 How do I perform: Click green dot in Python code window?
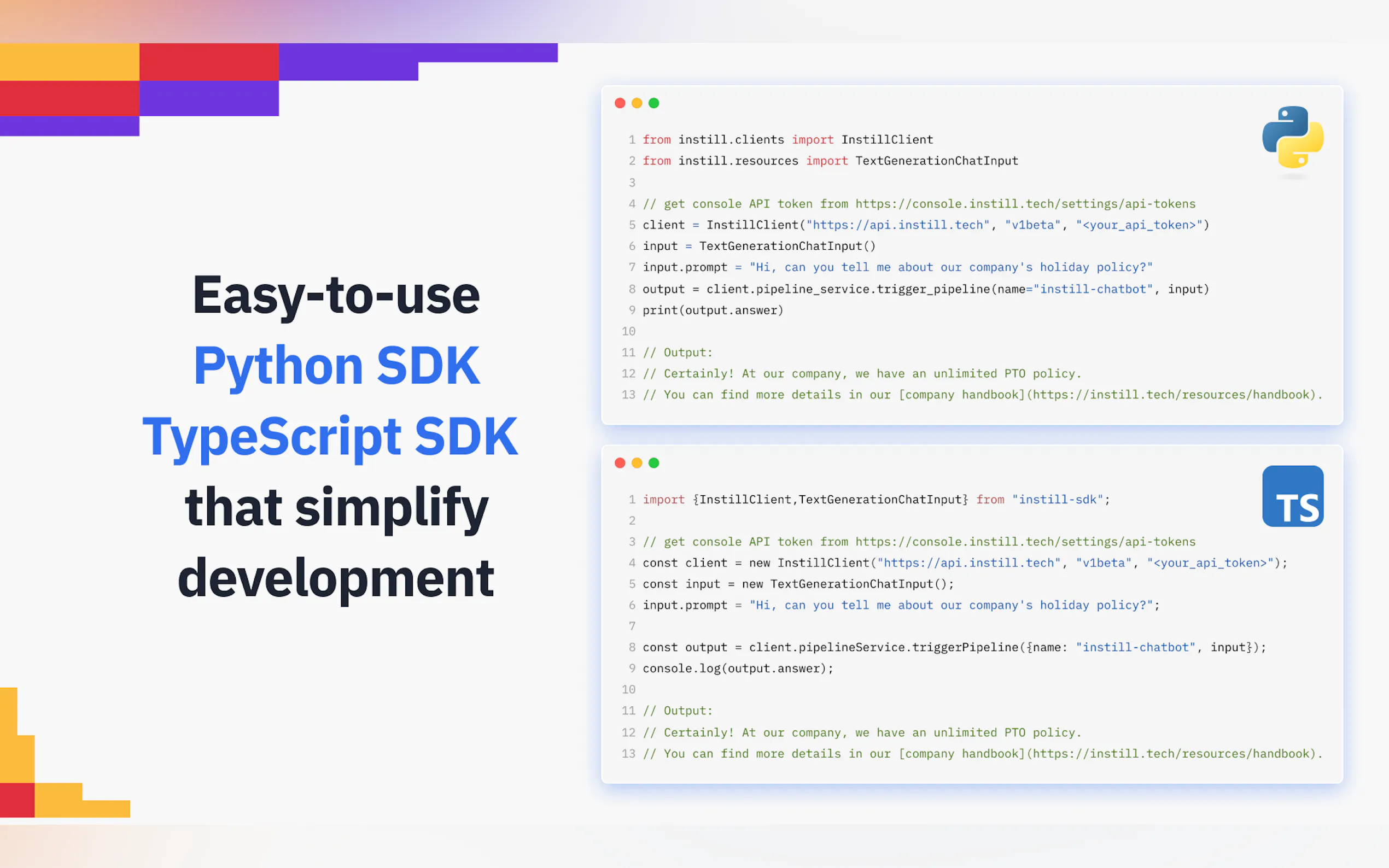click(x=653, y=103)
